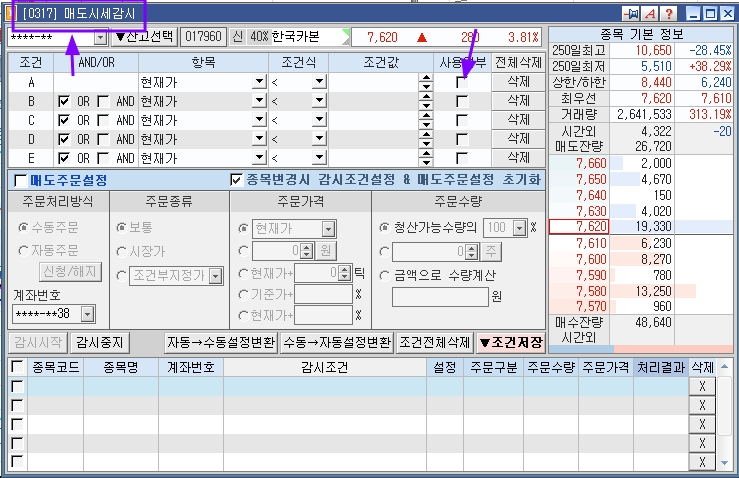
Task: Open the 잔고선택 balance selection button
Action: [x=144, y=37]
